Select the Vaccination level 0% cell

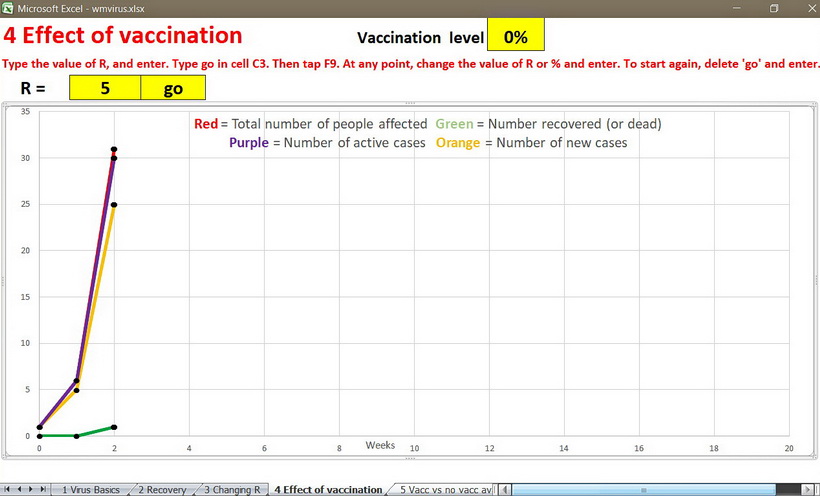pyautogui.click(x=515, y=37)
